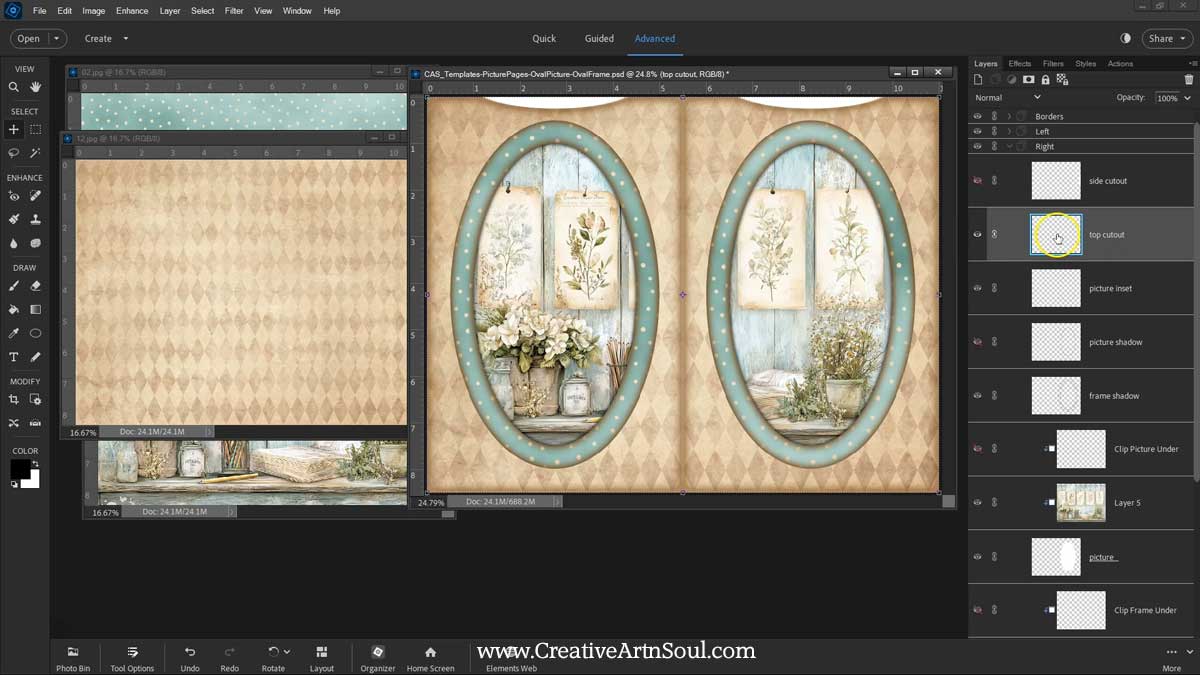Click the Undo button

coord(190,658)
